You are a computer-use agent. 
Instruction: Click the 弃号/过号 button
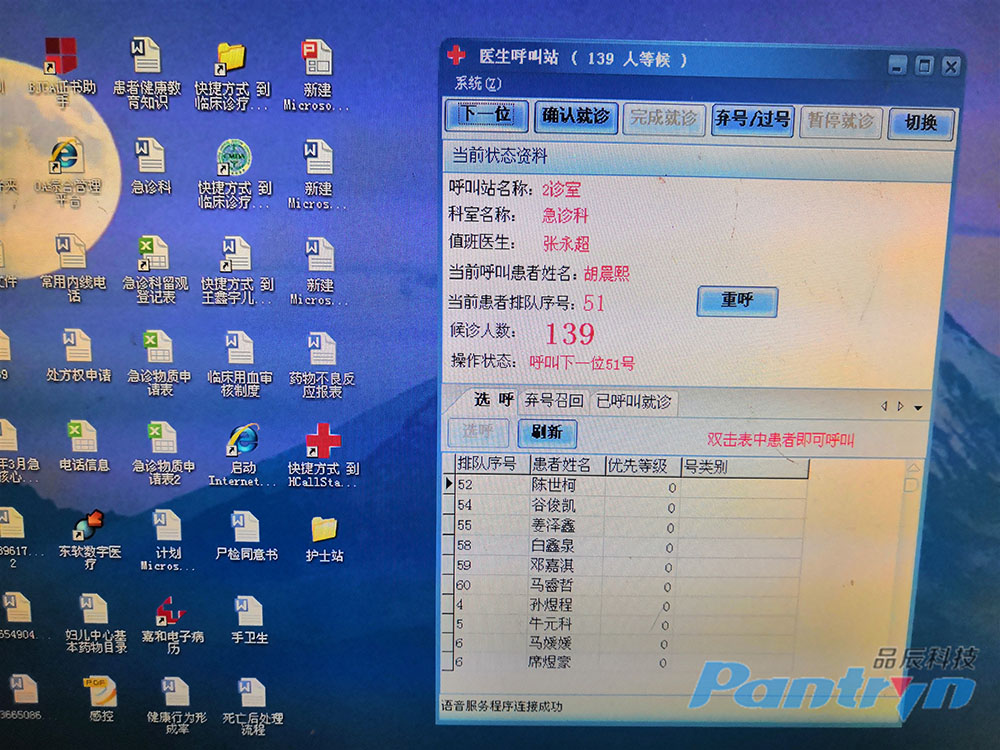pos(753,120)
